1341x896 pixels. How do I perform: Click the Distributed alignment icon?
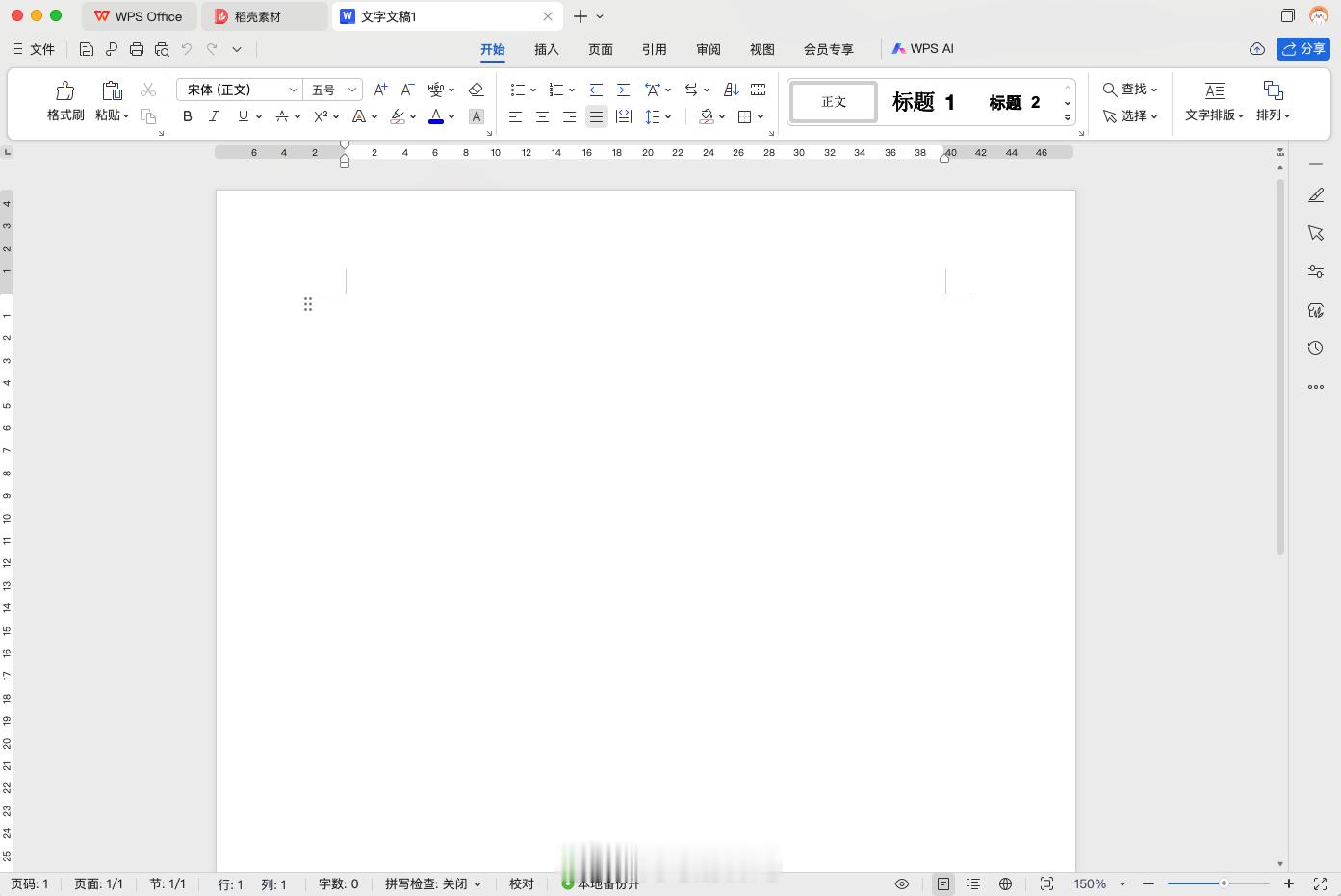pos(624,116)
